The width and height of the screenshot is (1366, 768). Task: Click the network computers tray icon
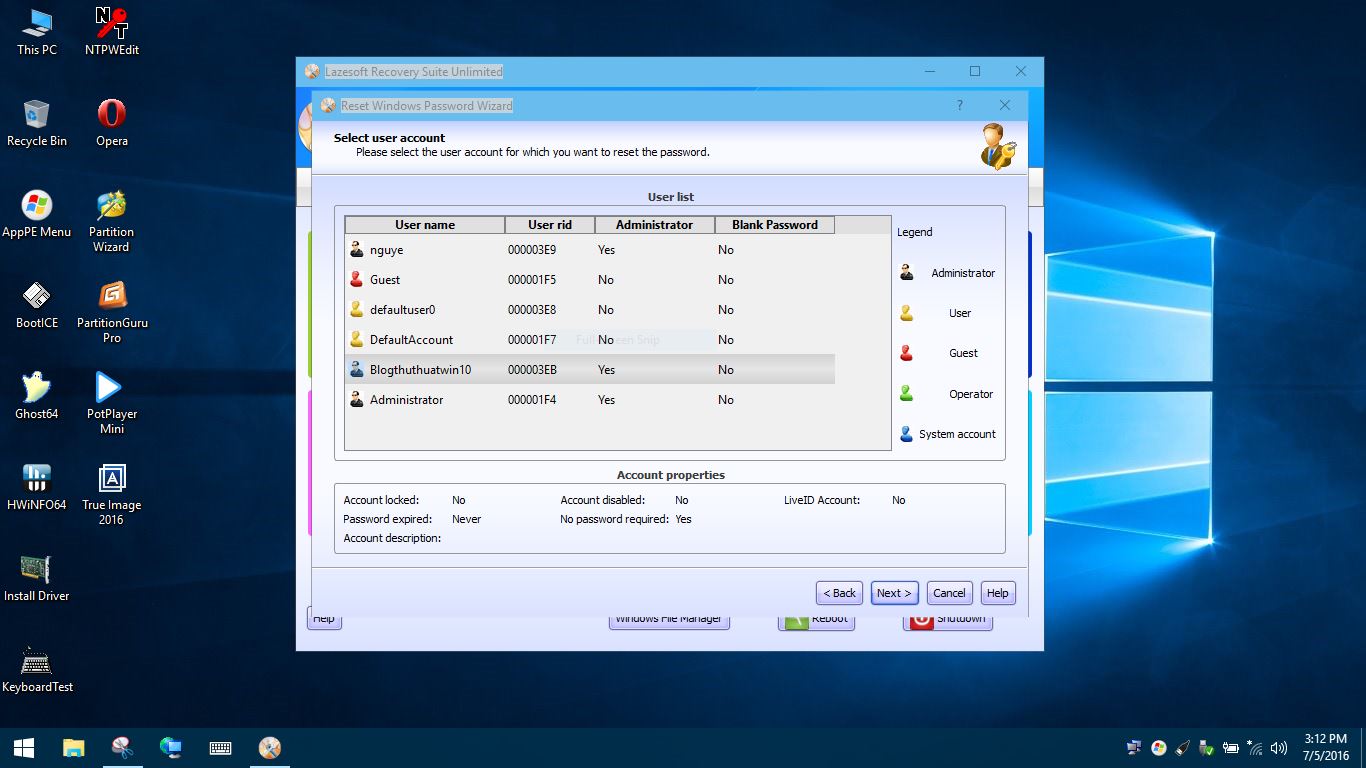click(x=1134, y=748)
